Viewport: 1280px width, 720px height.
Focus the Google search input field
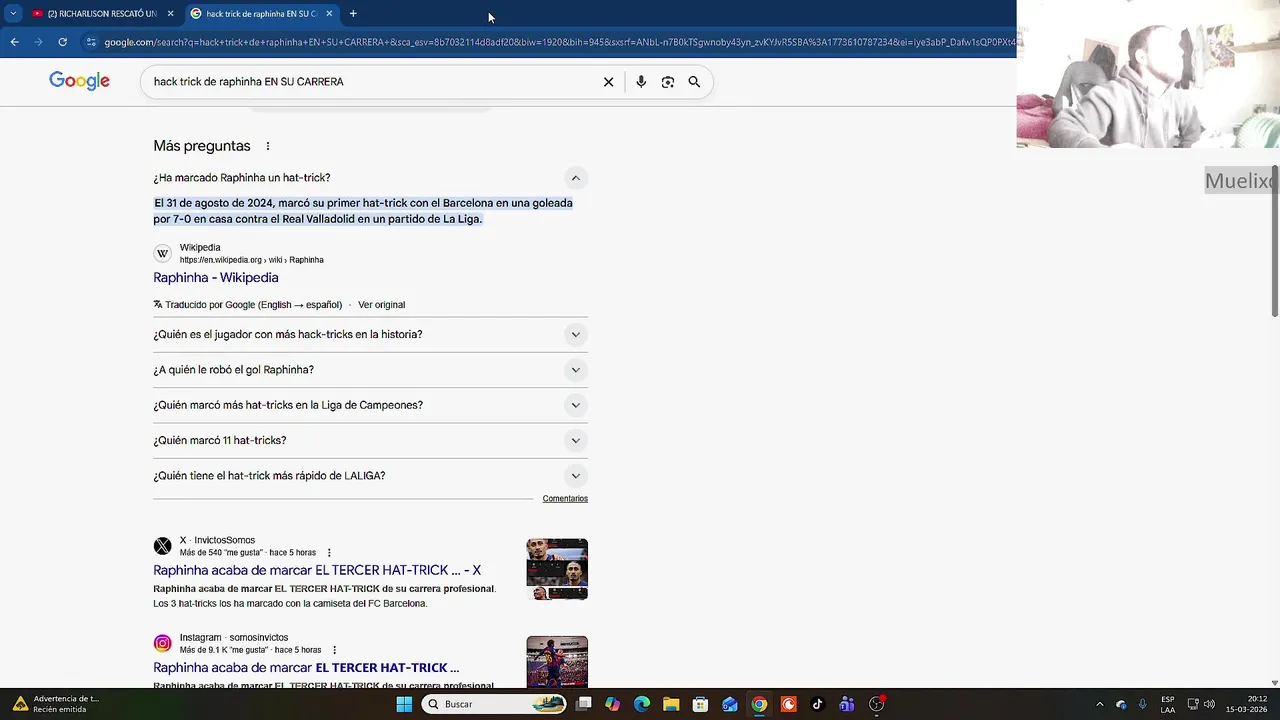point(370,82)
